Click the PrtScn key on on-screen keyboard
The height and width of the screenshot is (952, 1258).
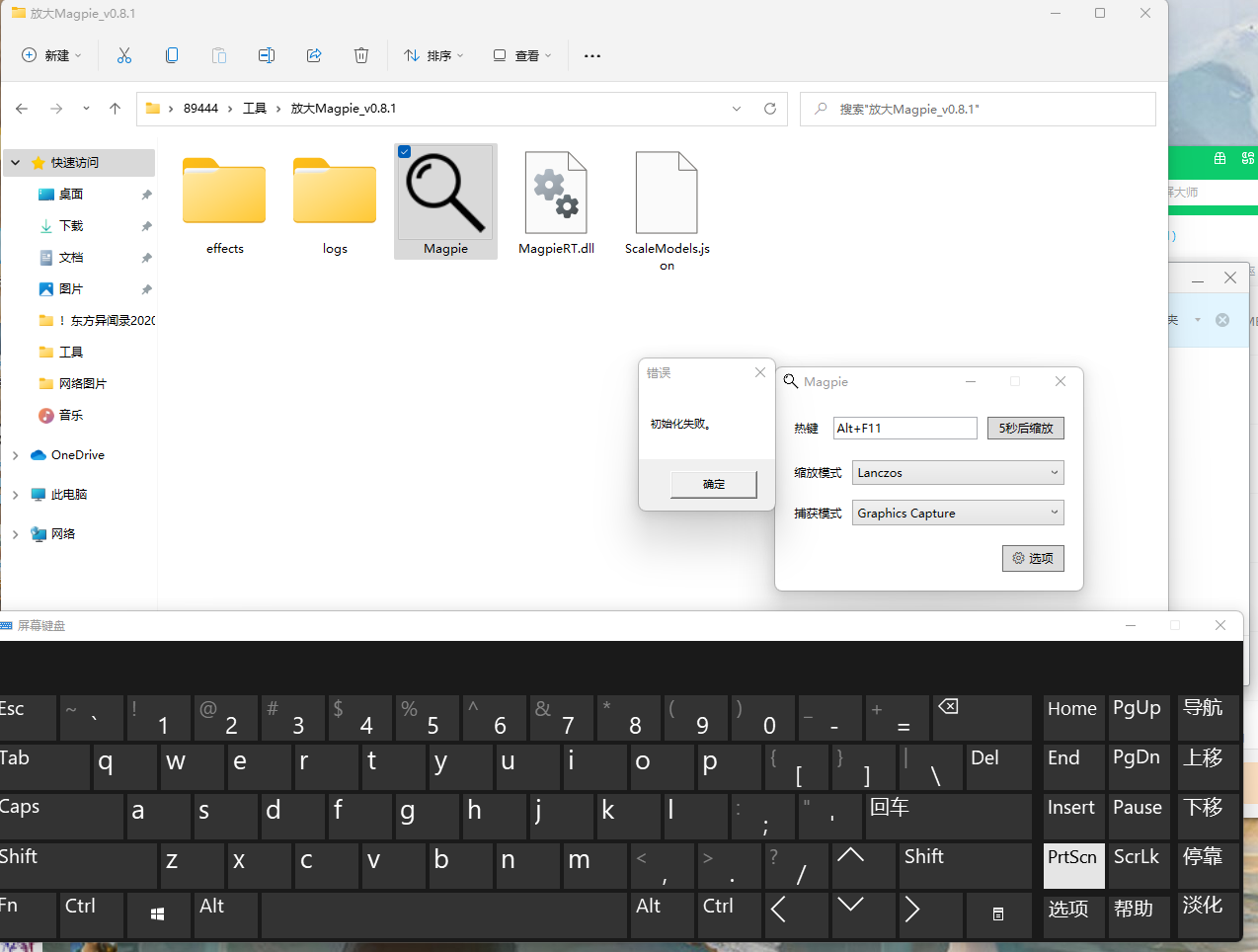[x=1073, y=866]
